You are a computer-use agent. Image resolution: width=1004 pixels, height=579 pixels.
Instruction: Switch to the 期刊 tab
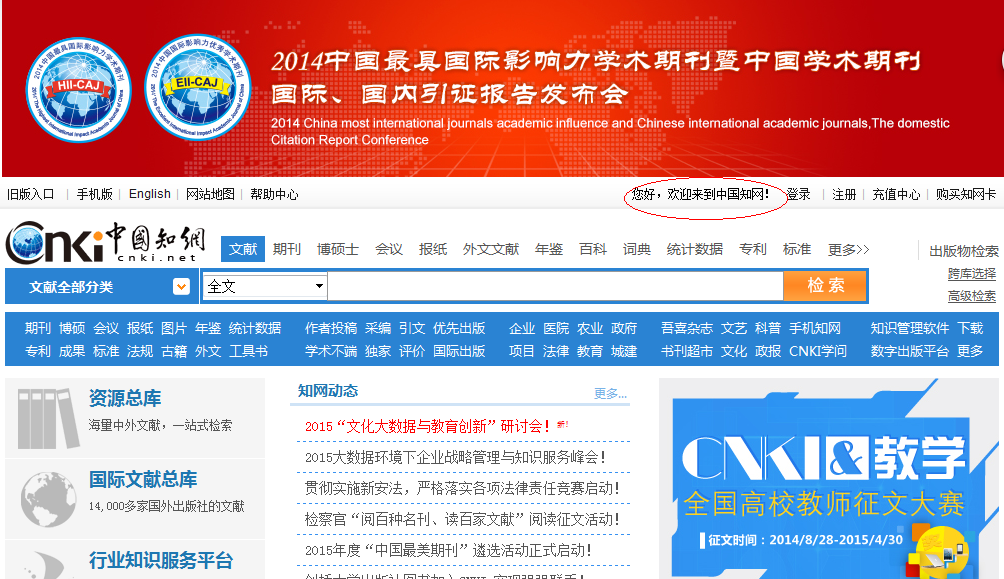[x=286, y=249]
